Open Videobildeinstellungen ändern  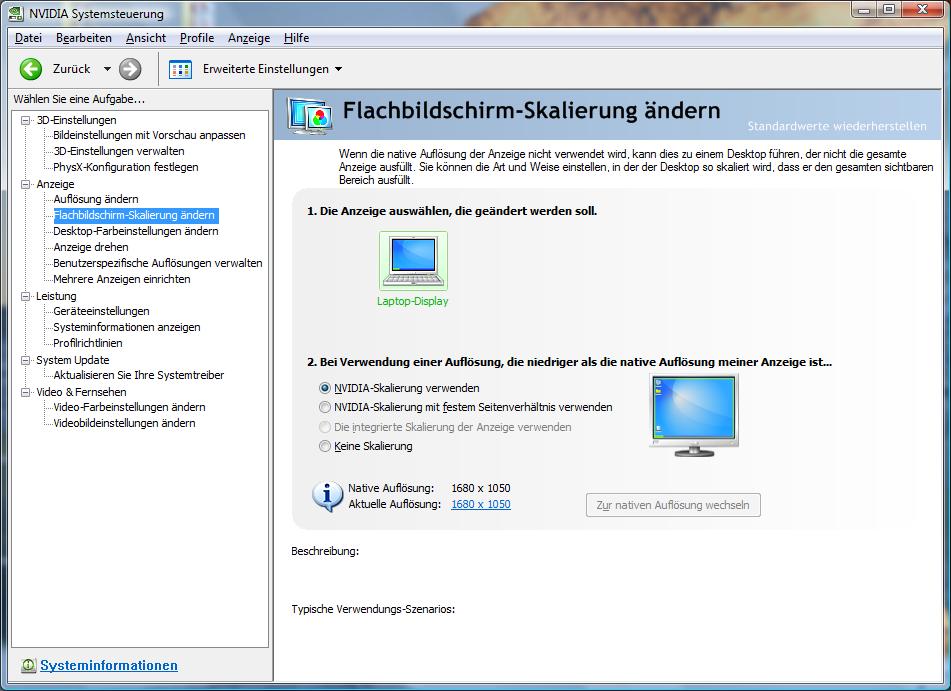click(x=124, y=423)
